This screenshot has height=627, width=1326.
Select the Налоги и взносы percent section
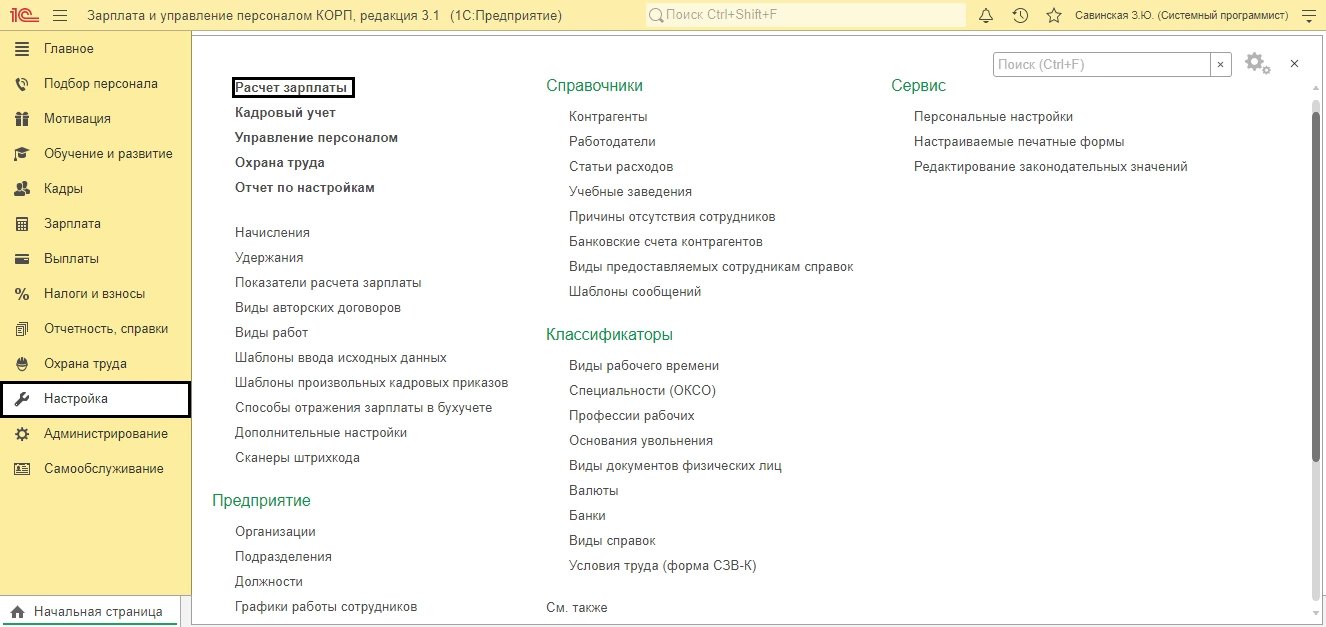pyautogui.click(x=95, y=294)
